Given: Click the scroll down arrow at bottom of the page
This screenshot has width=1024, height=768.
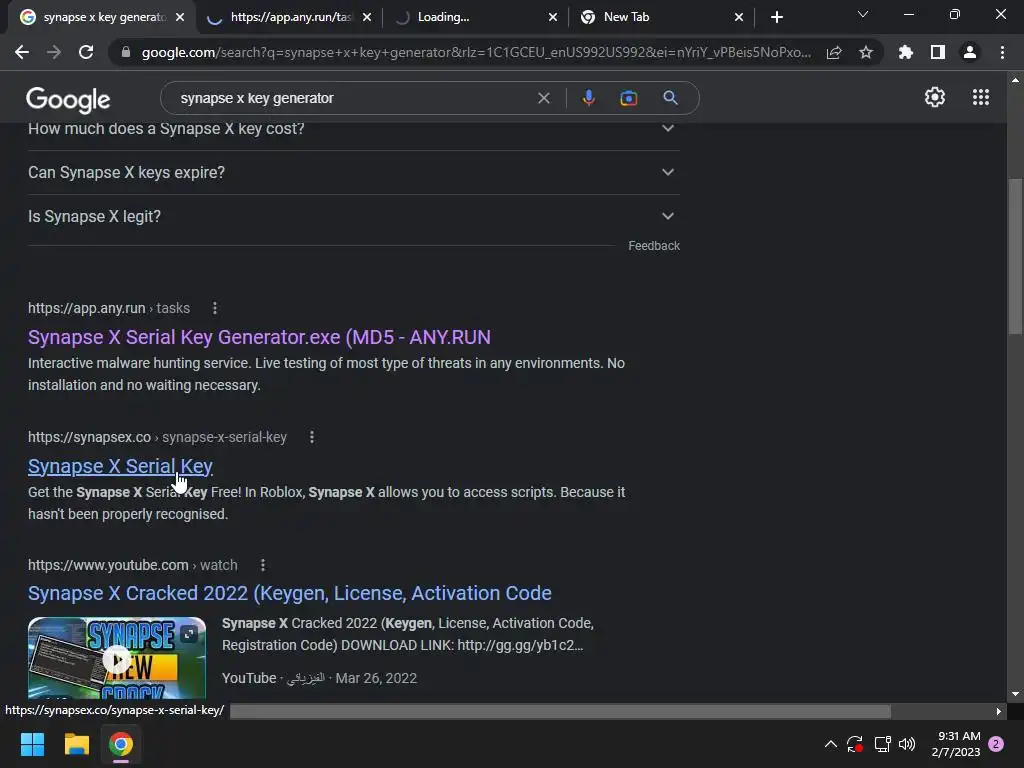Looking at the screenshot, I should click(x=1015, y=694).
